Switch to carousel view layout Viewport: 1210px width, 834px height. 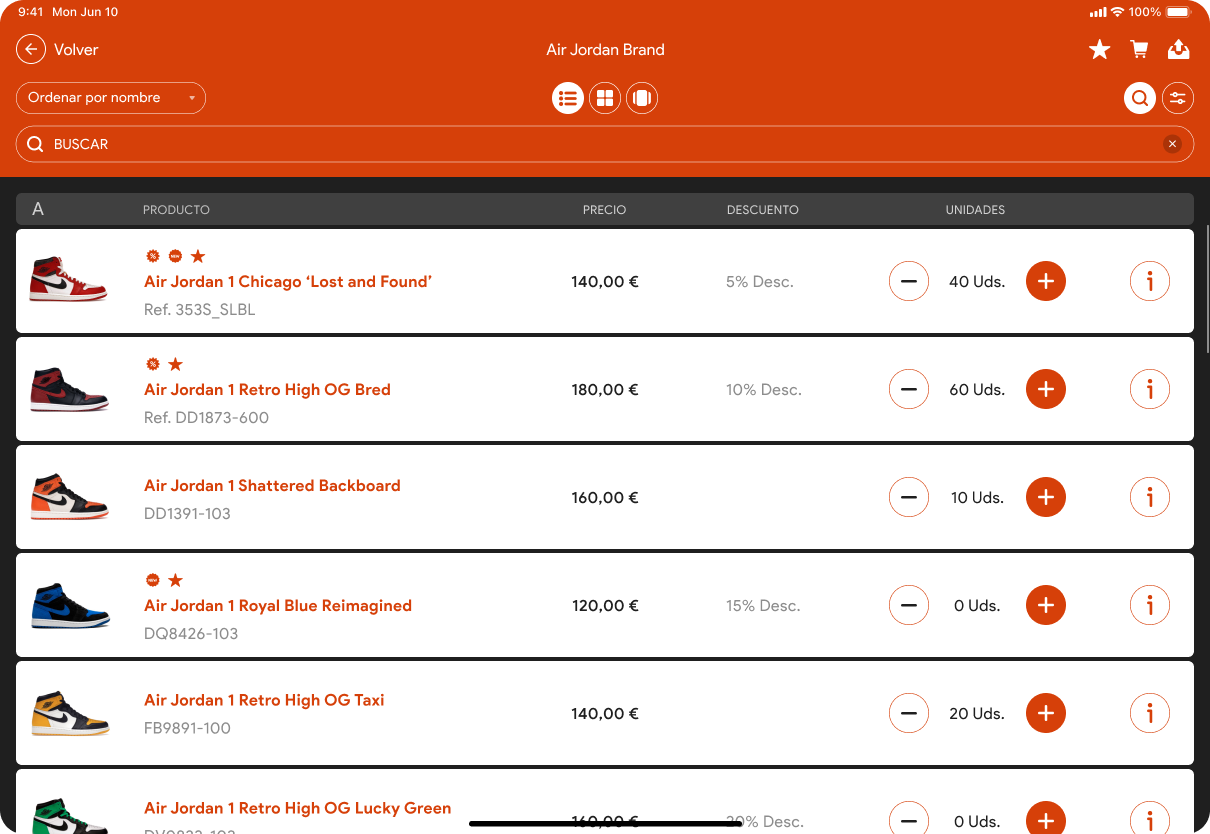point(642,98)
